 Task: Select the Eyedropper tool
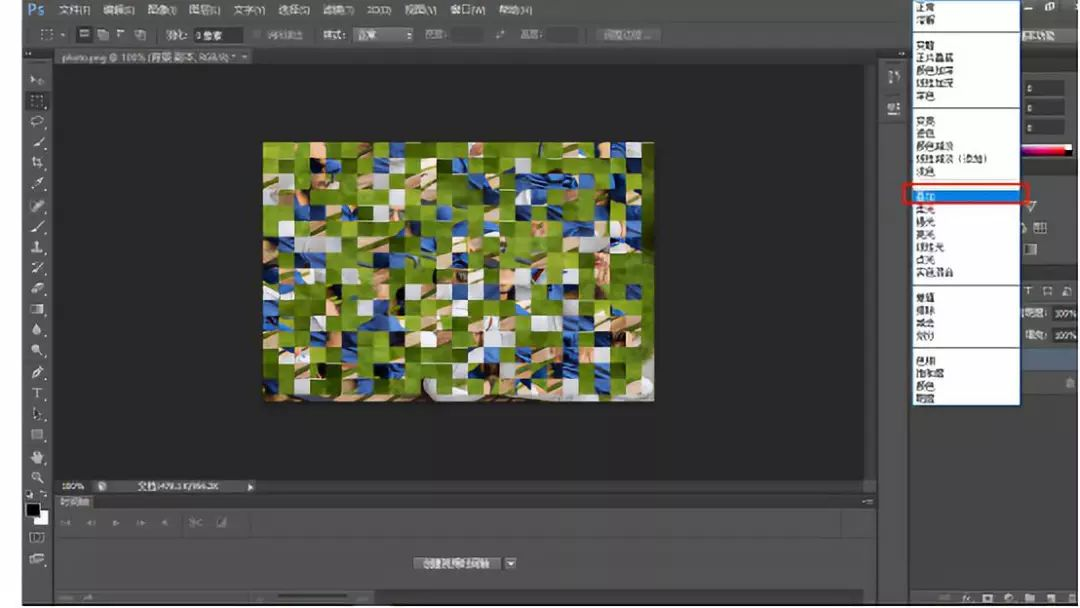[x=37, y=184]
